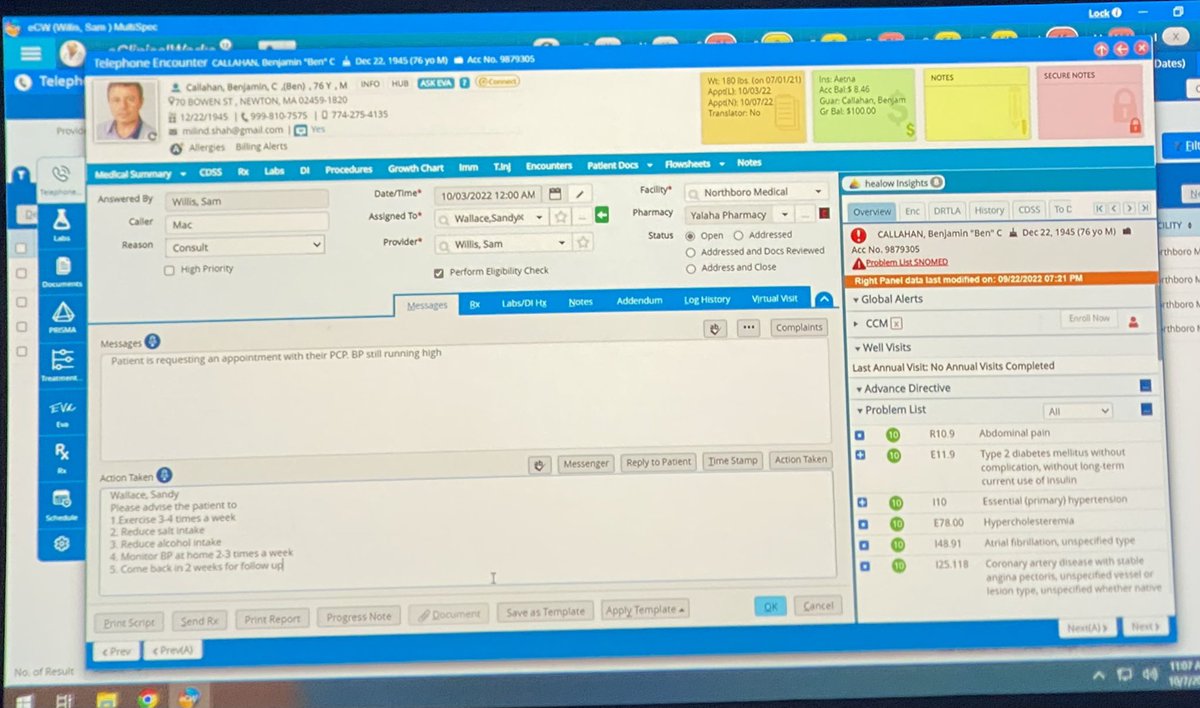Viewport: 1200px width, 708px height.
Task: Click the Time Stamp button
Action: pyautogui.click(x=733, y=461)
